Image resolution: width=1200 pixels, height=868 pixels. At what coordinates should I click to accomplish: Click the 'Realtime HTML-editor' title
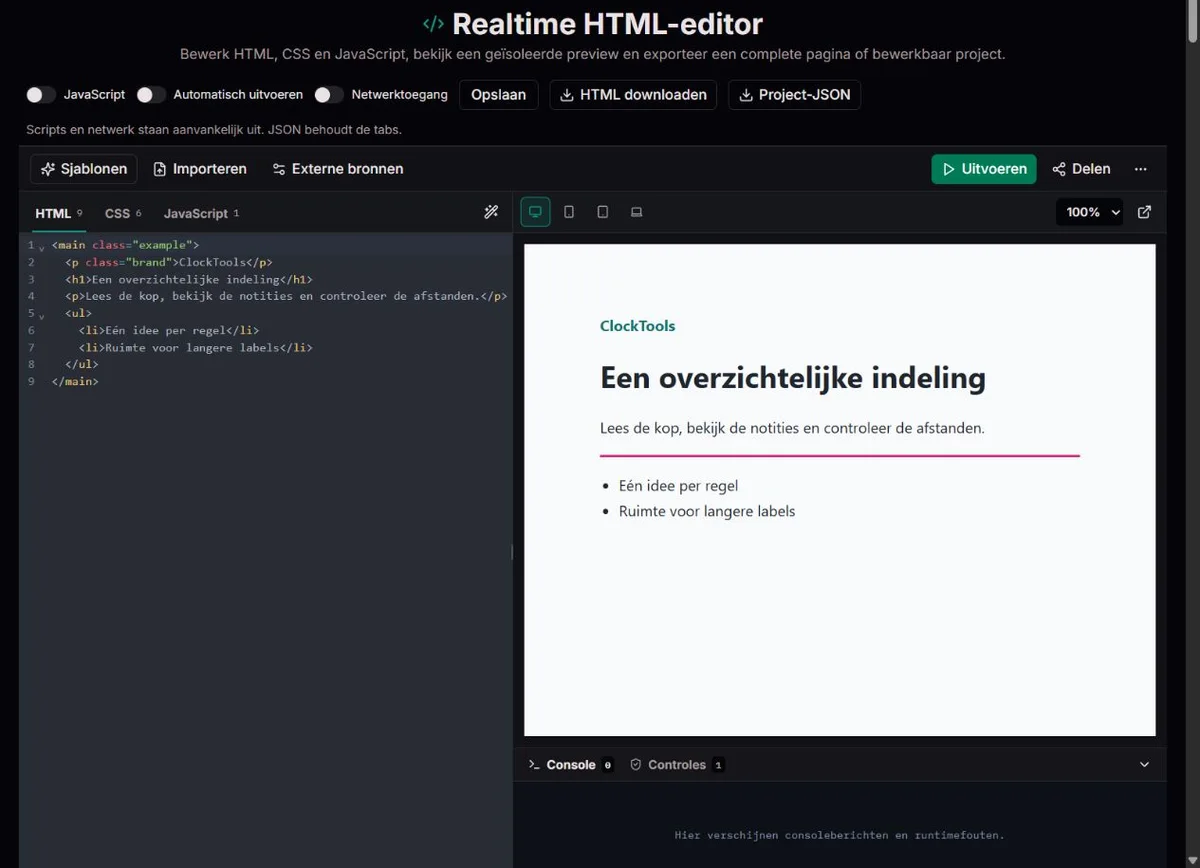pyautogui.click(x=607, y=24)
